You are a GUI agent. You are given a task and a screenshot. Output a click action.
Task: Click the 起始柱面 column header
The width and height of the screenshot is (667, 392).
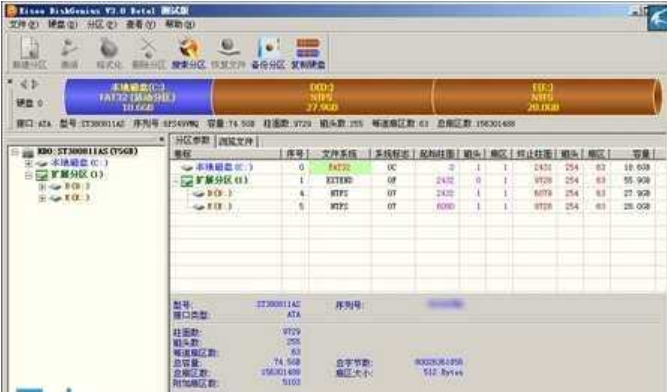pyautogui.click(x=437, y=154)
